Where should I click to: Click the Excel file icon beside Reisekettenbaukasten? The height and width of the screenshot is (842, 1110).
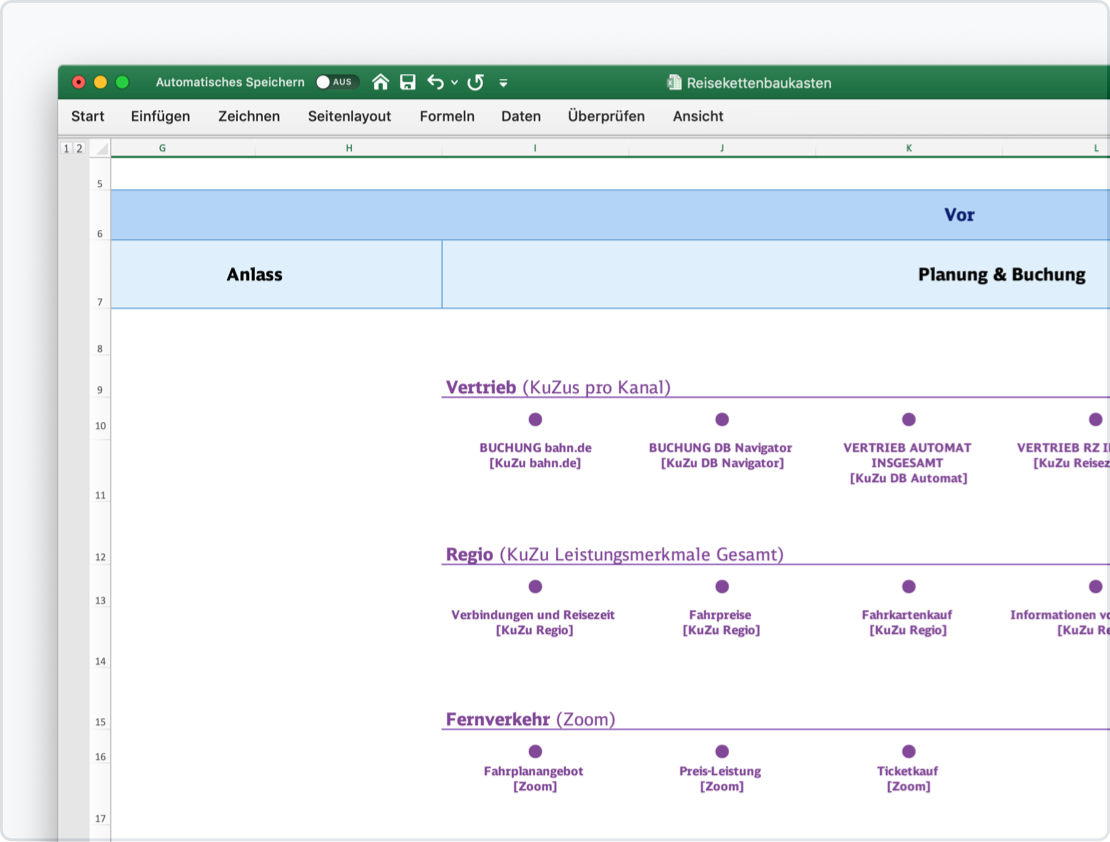(675, 83)
